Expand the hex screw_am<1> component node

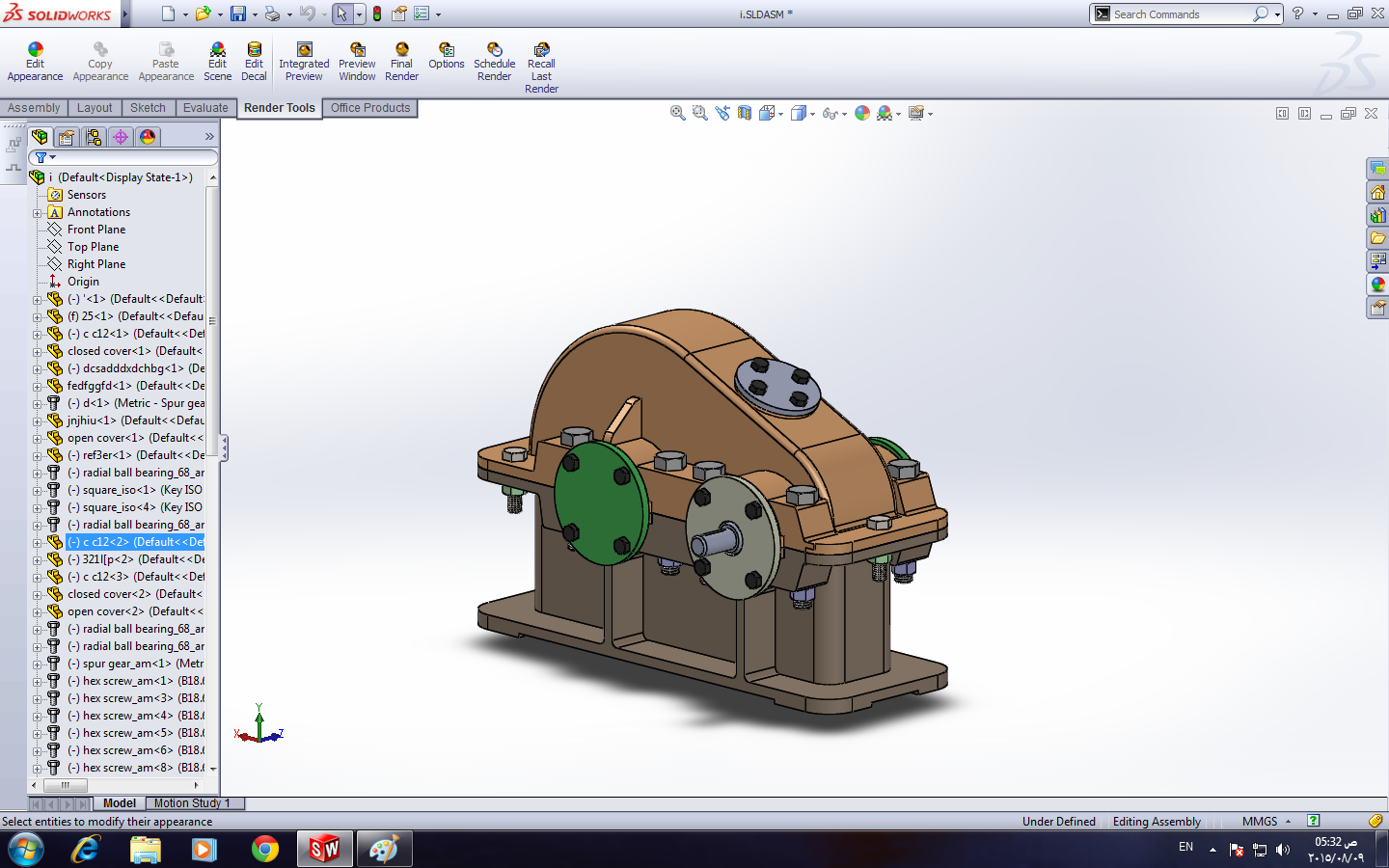(38, 682)
